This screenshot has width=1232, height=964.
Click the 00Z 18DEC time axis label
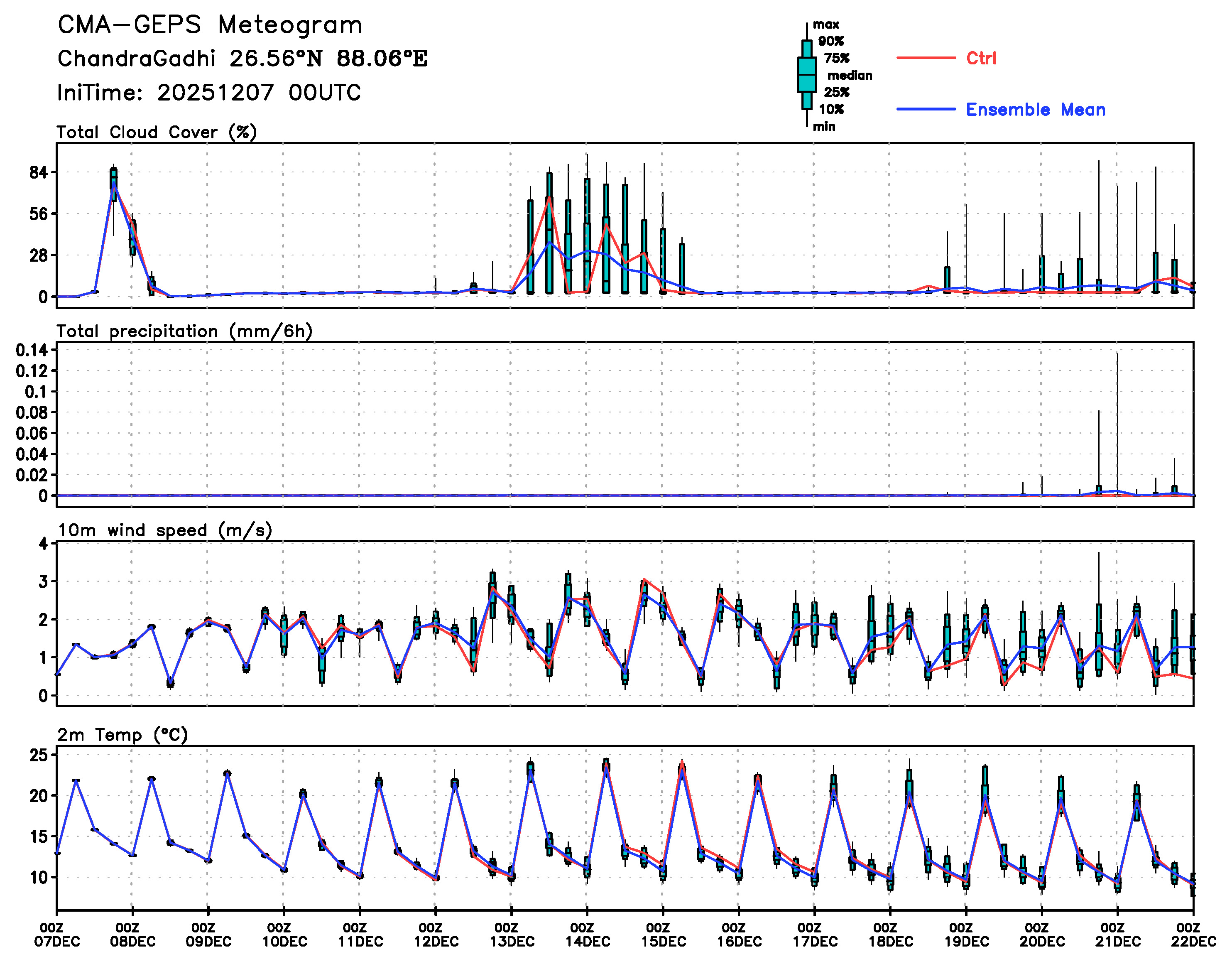click(x=890, y=935)
